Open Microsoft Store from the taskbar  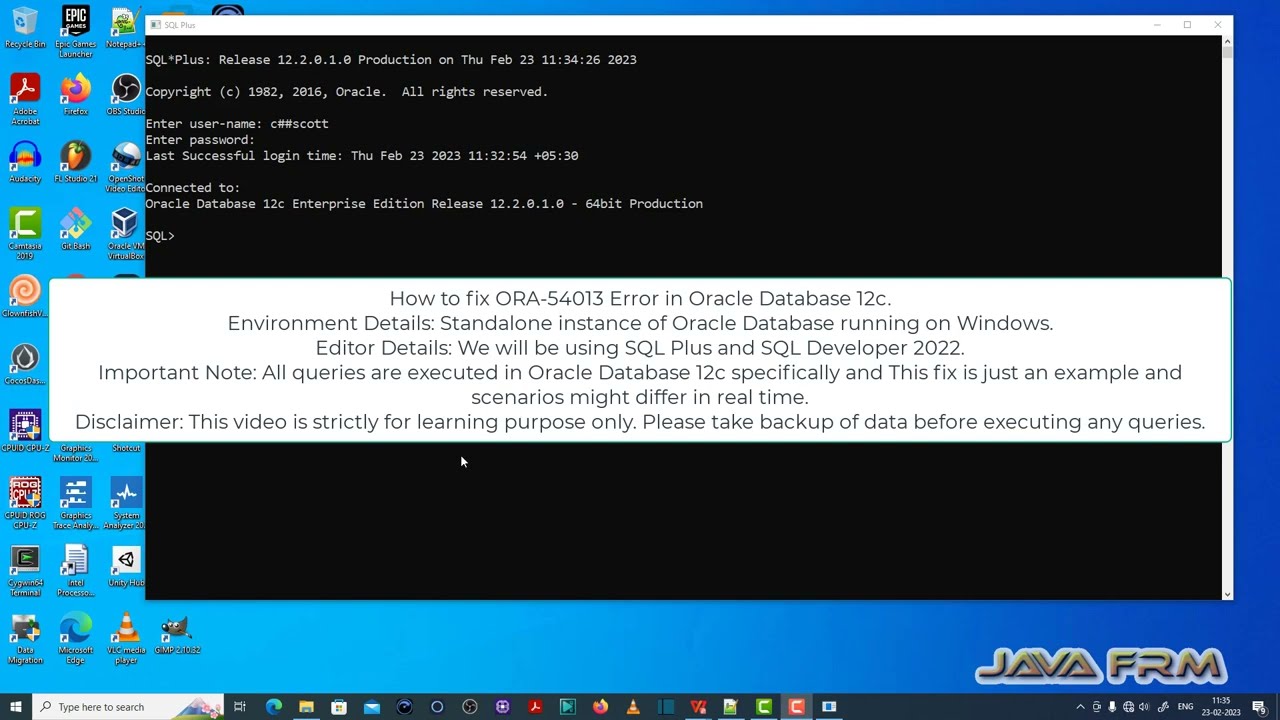(x=339, y=707)
